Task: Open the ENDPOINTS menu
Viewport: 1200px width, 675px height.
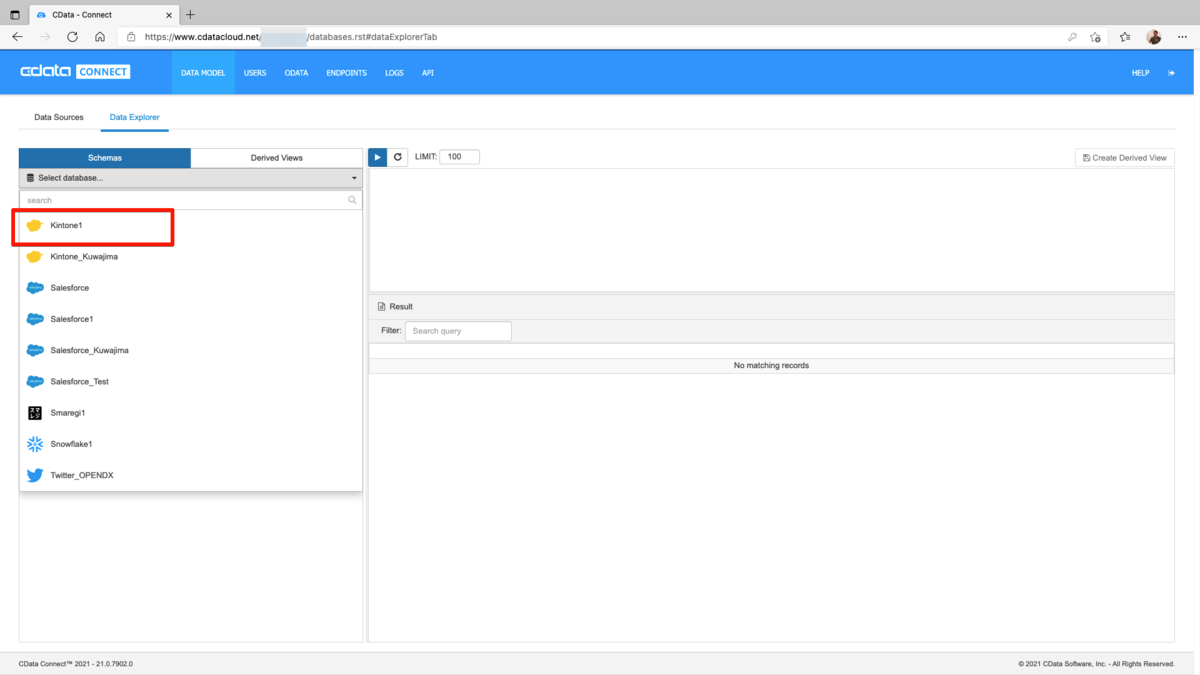Action: 346,73
